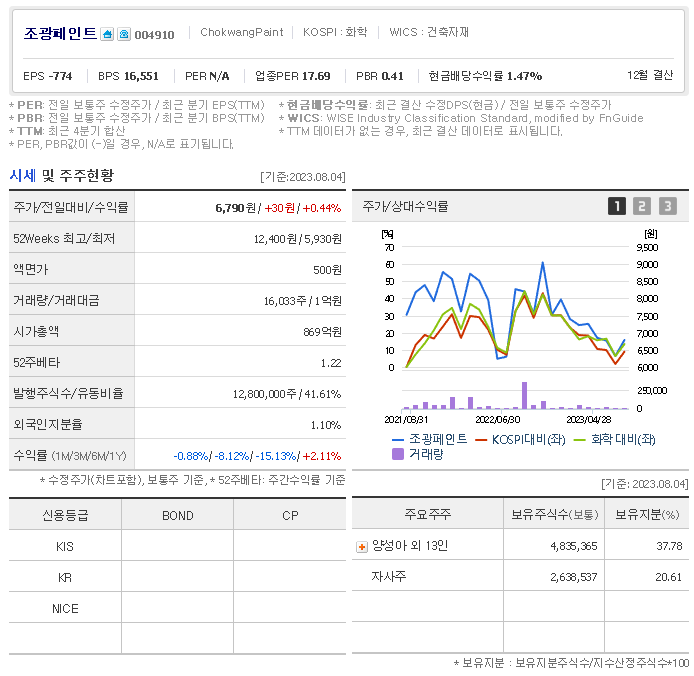Screen dimensions: 694x676
Task: Click the 현금배당수익률 1.47% value
Action: tap(485, 76)
